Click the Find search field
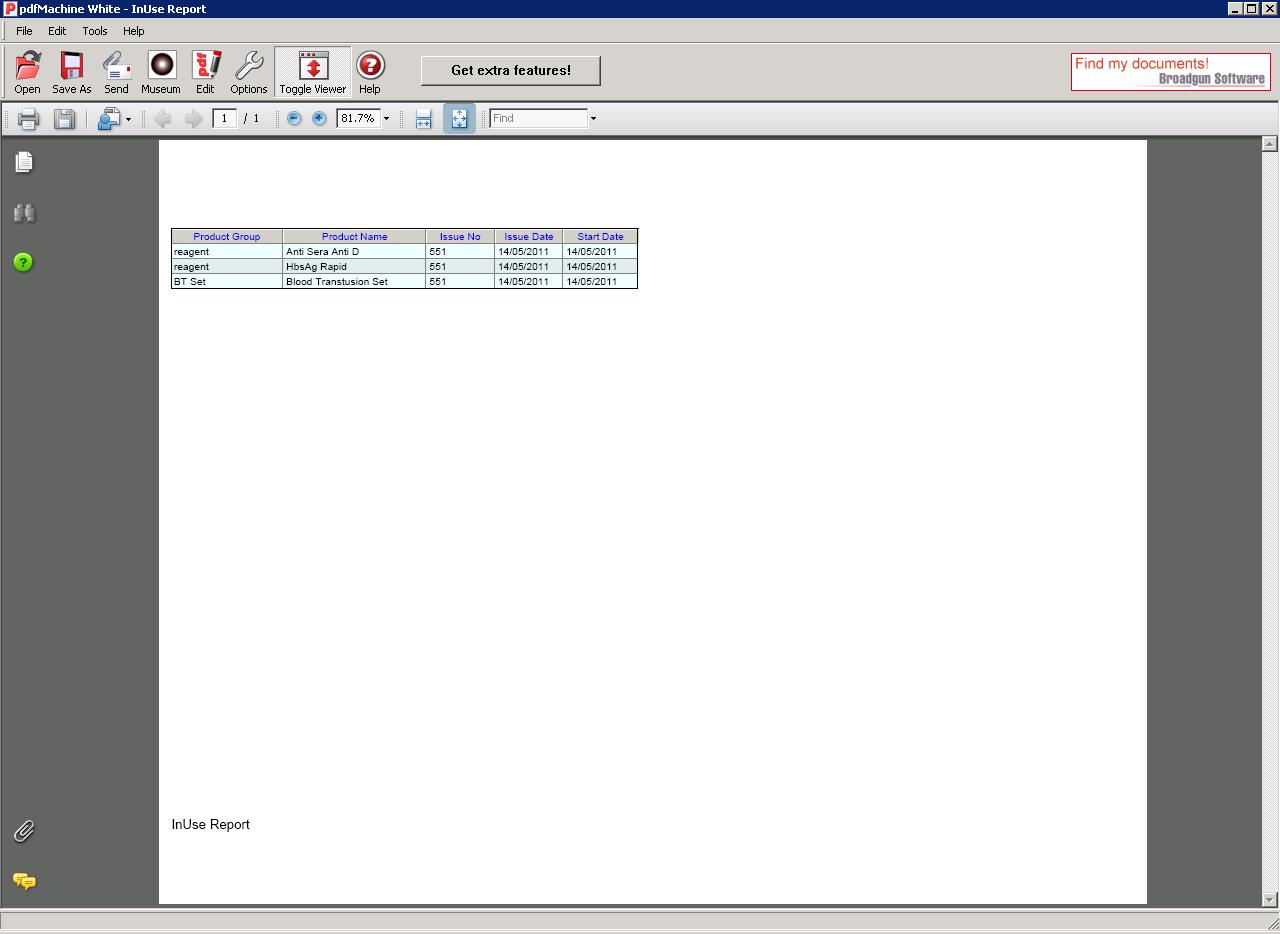This screenshot has height=934, width=1280. coord(538,118)
